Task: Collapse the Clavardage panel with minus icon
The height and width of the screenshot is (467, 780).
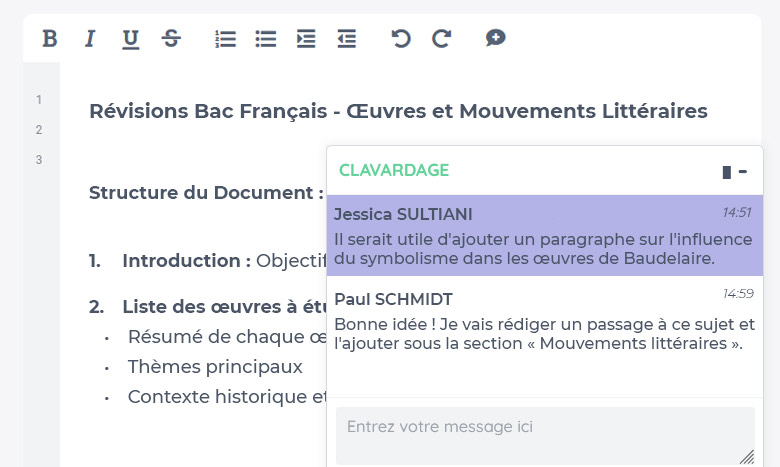Action: (743, 172)
